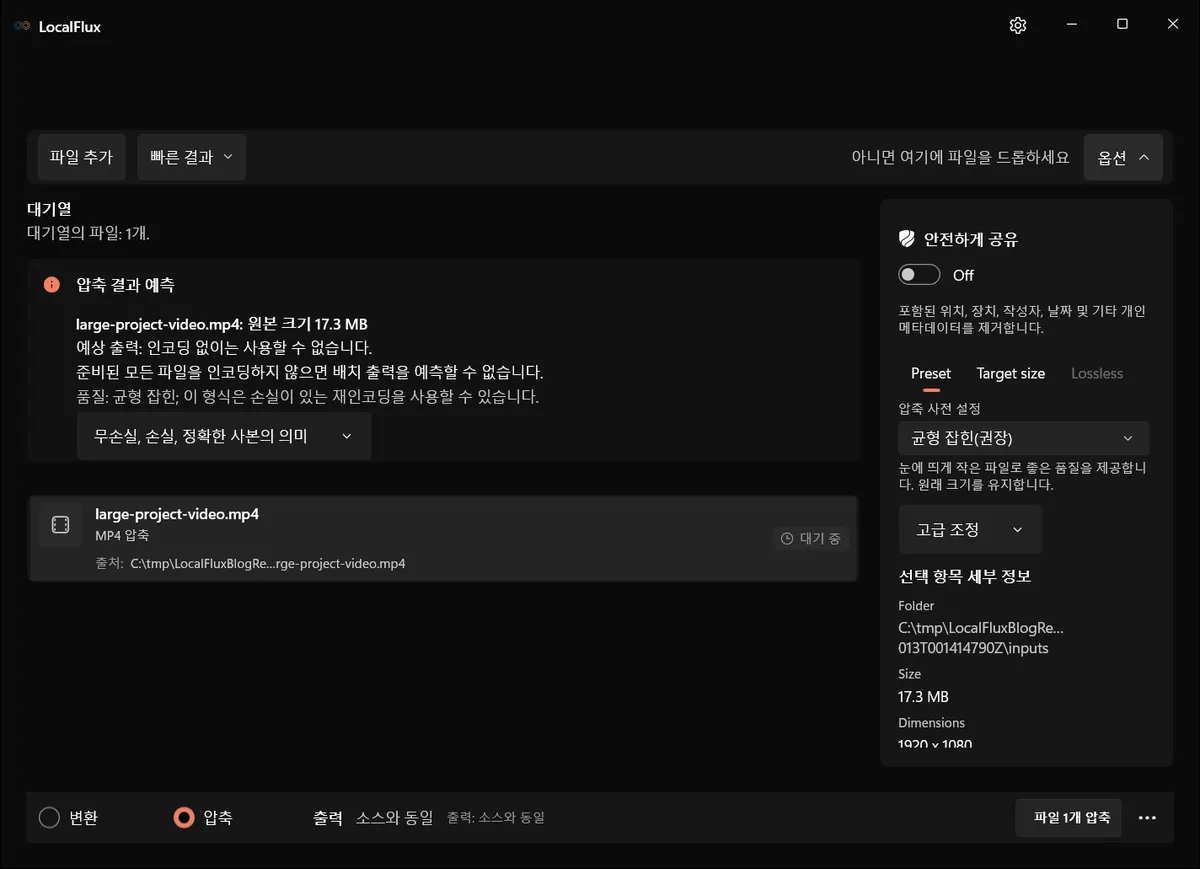The image size is (1200, 869).
Task: Open the three-dot more options menu
Action: (x=1147, y=818)
